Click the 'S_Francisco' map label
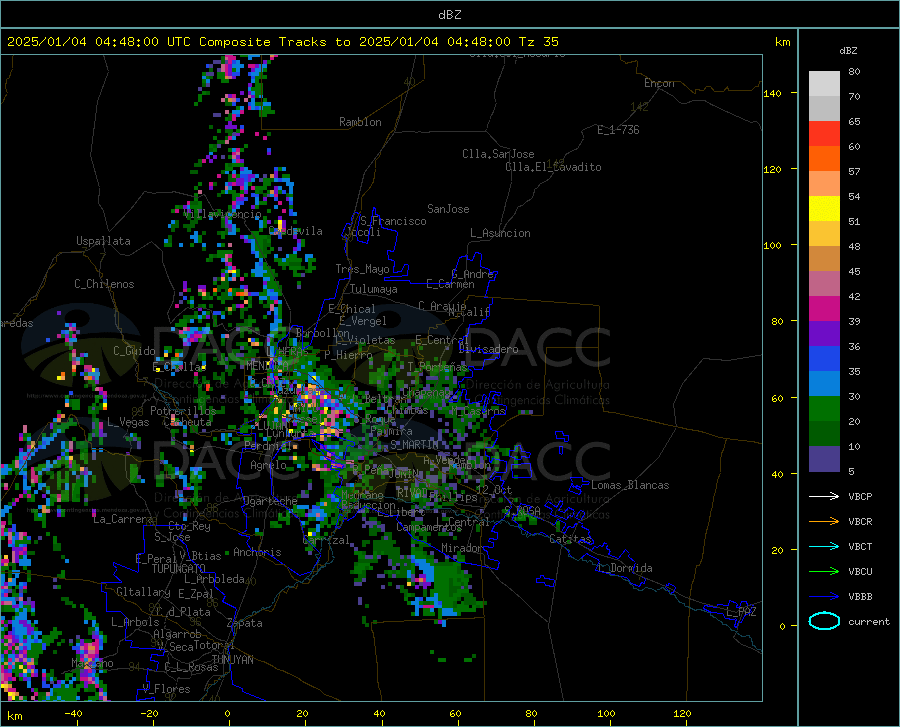 (393, 221)
